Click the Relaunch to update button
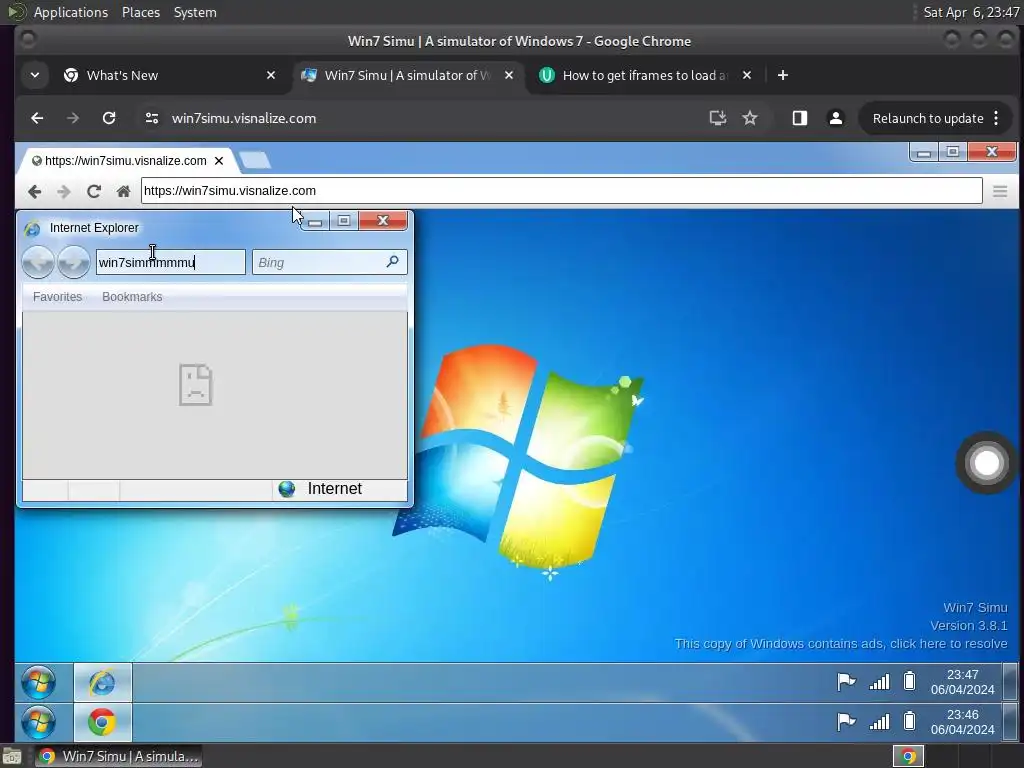 927,118
